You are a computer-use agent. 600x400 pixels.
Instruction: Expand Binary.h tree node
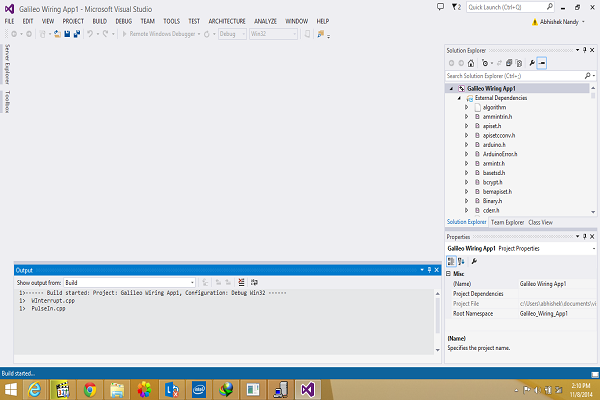click(x=466, y=201)
